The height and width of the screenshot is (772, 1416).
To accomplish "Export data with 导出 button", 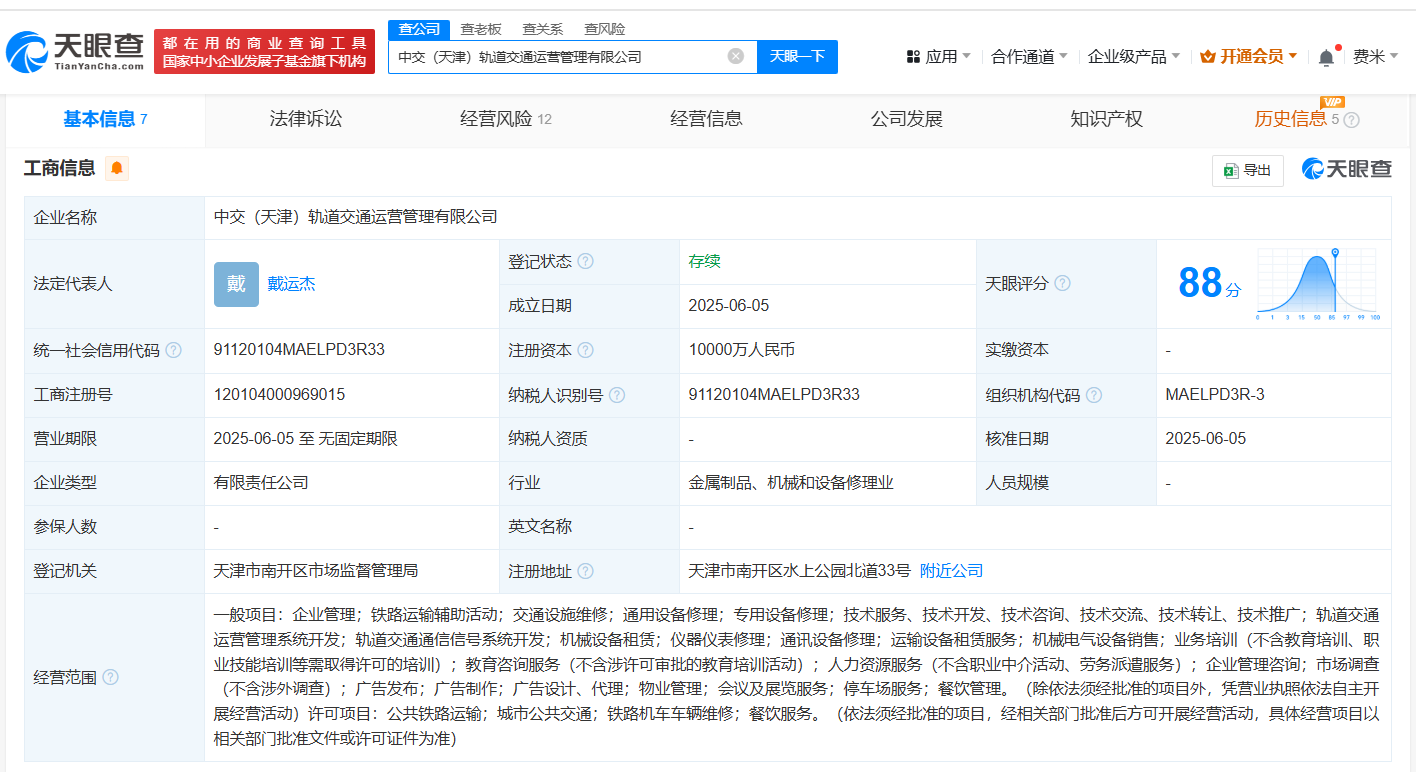I will (1247, 171).
